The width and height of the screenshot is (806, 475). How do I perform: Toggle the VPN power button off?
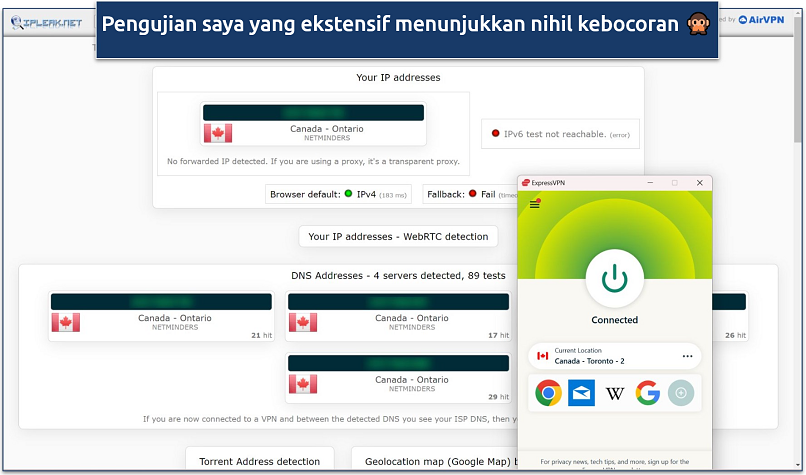tap(614, 279)
